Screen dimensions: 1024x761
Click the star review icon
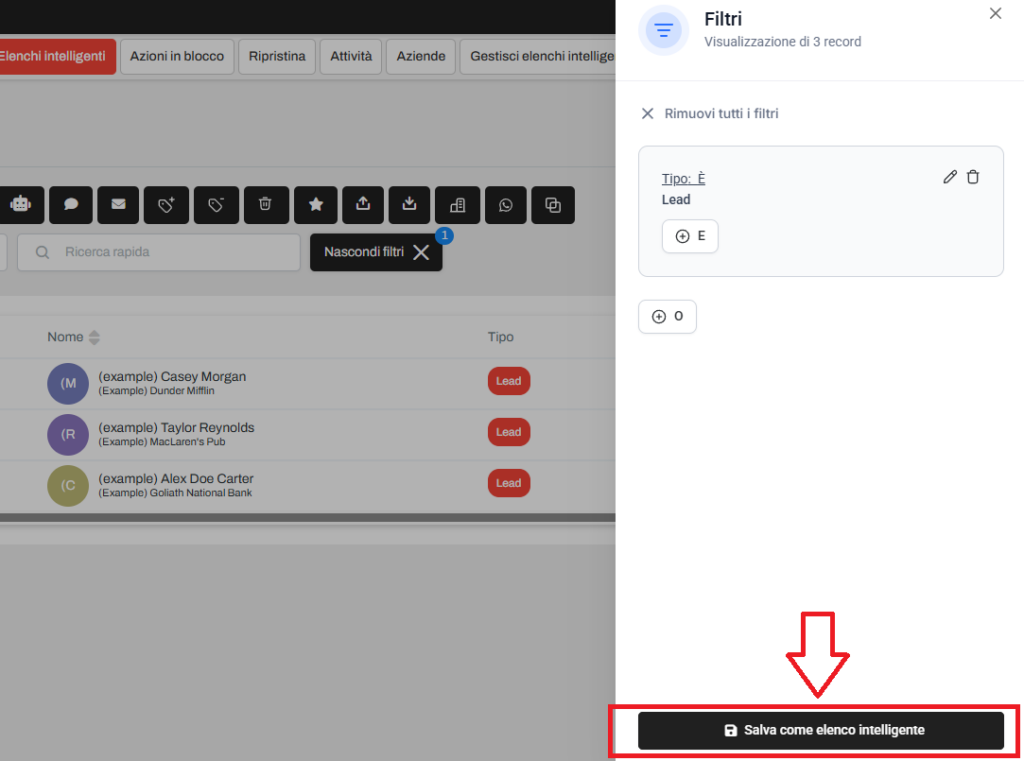tap(316, 204)
